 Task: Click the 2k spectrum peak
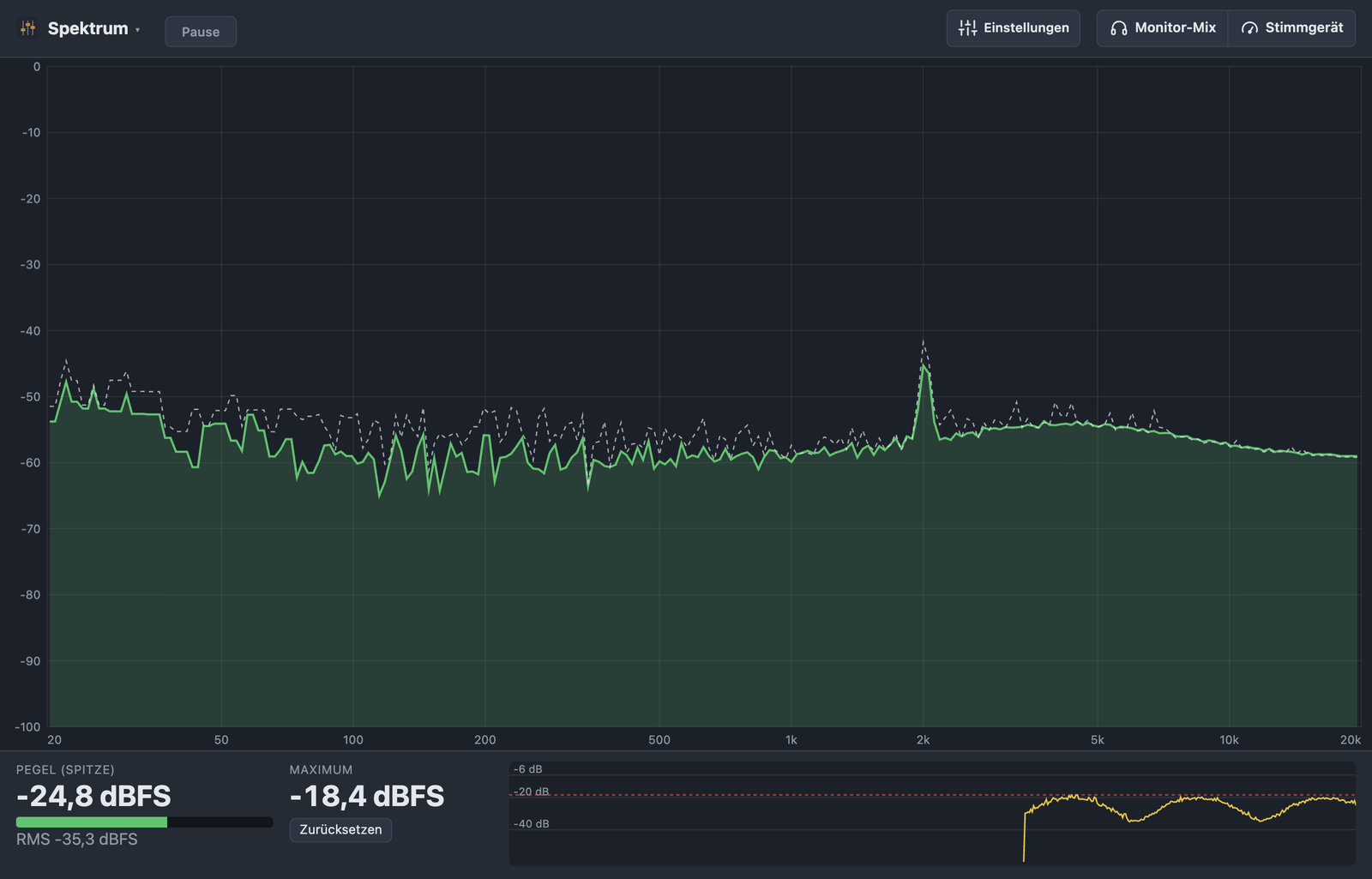tap(924, 366)
